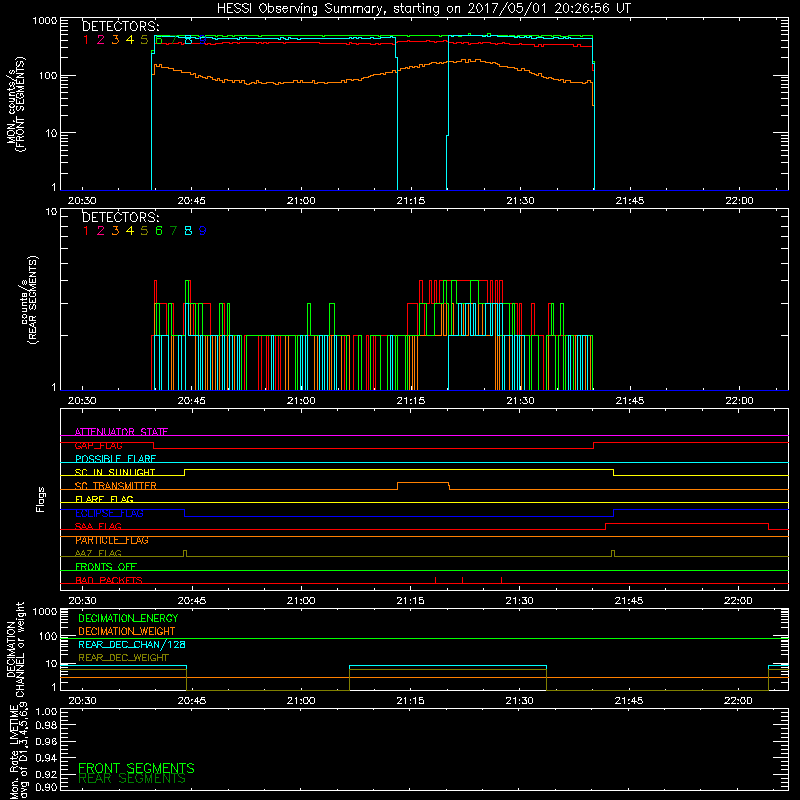Viewport: 800px width, 800px height.
Task: Select cyan detector number 8 in the rear segments legend
Action: coord(188,231)
